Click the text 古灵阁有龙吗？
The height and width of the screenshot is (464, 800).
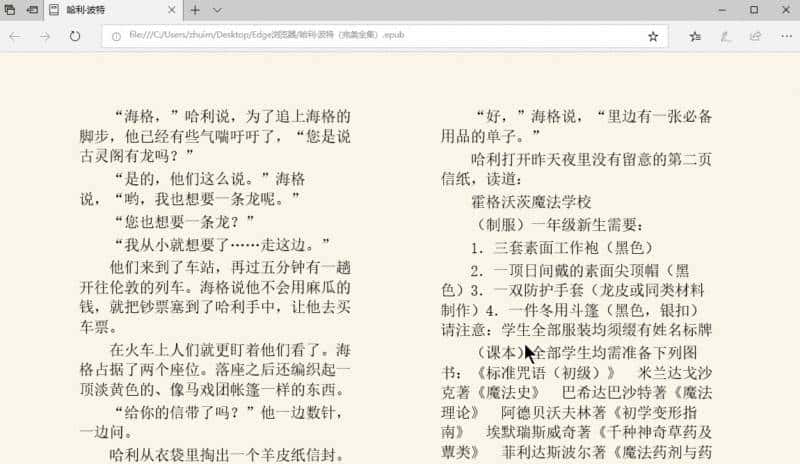pyautogui.click(x=131, y=156)
